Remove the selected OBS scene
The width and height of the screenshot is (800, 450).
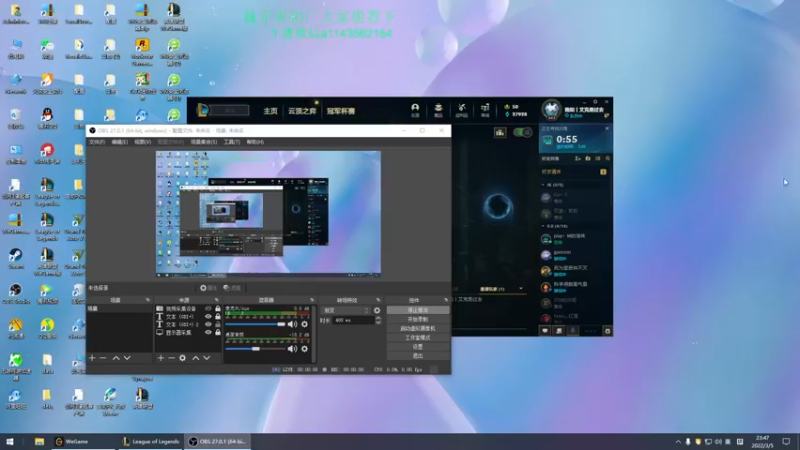(103, 358)
